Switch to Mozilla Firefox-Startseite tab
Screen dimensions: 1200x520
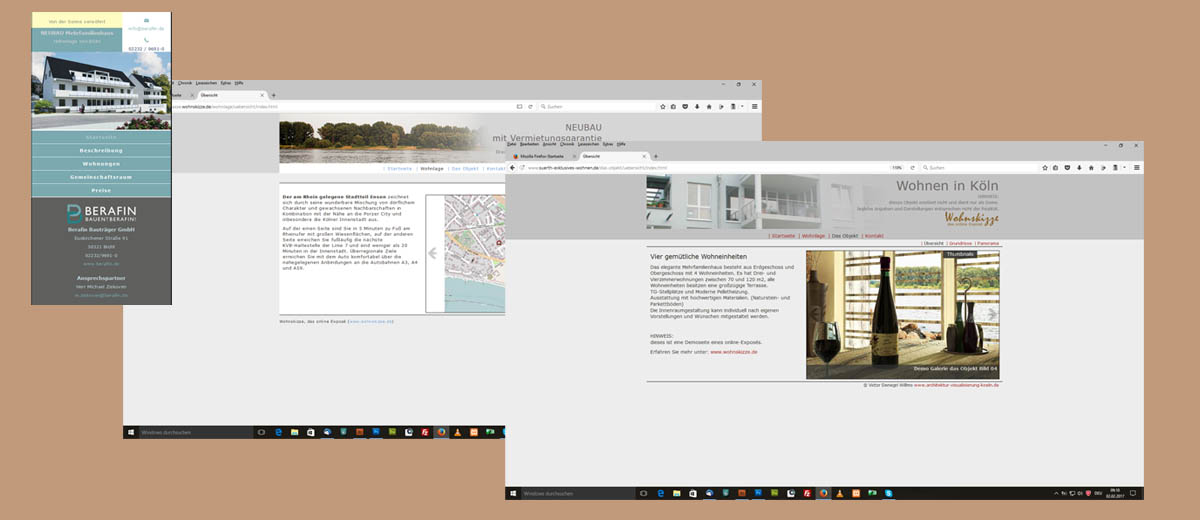point(543,156)
